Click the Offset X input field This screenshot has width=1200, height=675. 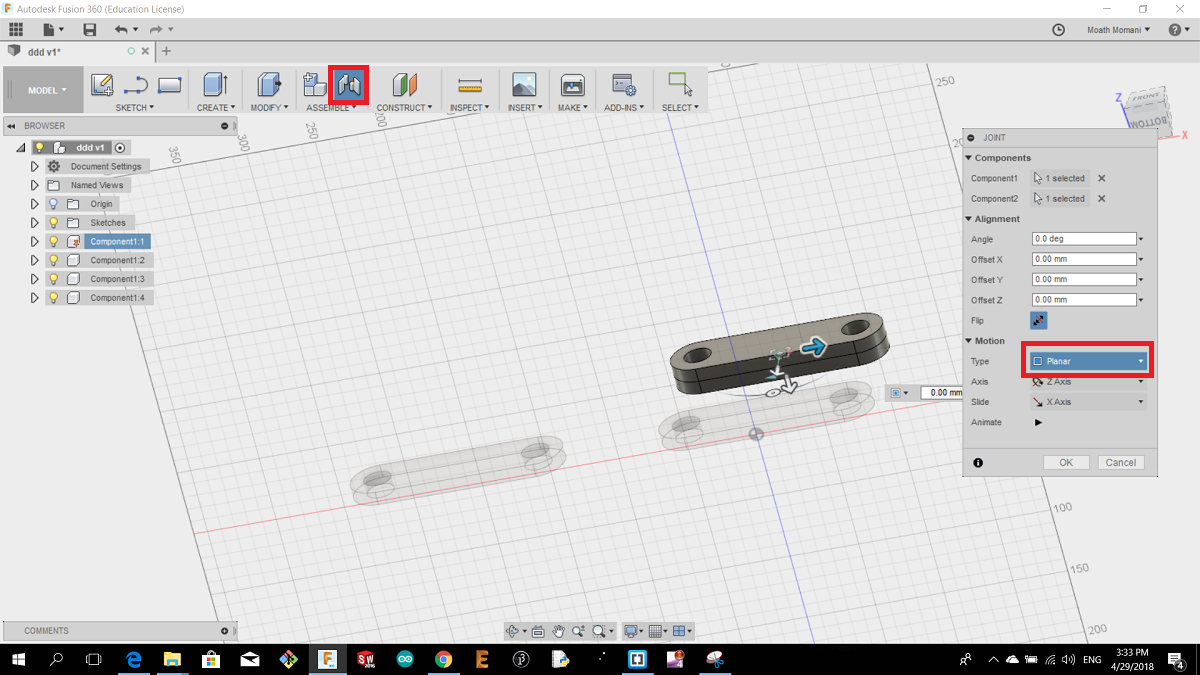click(1085, 259)
